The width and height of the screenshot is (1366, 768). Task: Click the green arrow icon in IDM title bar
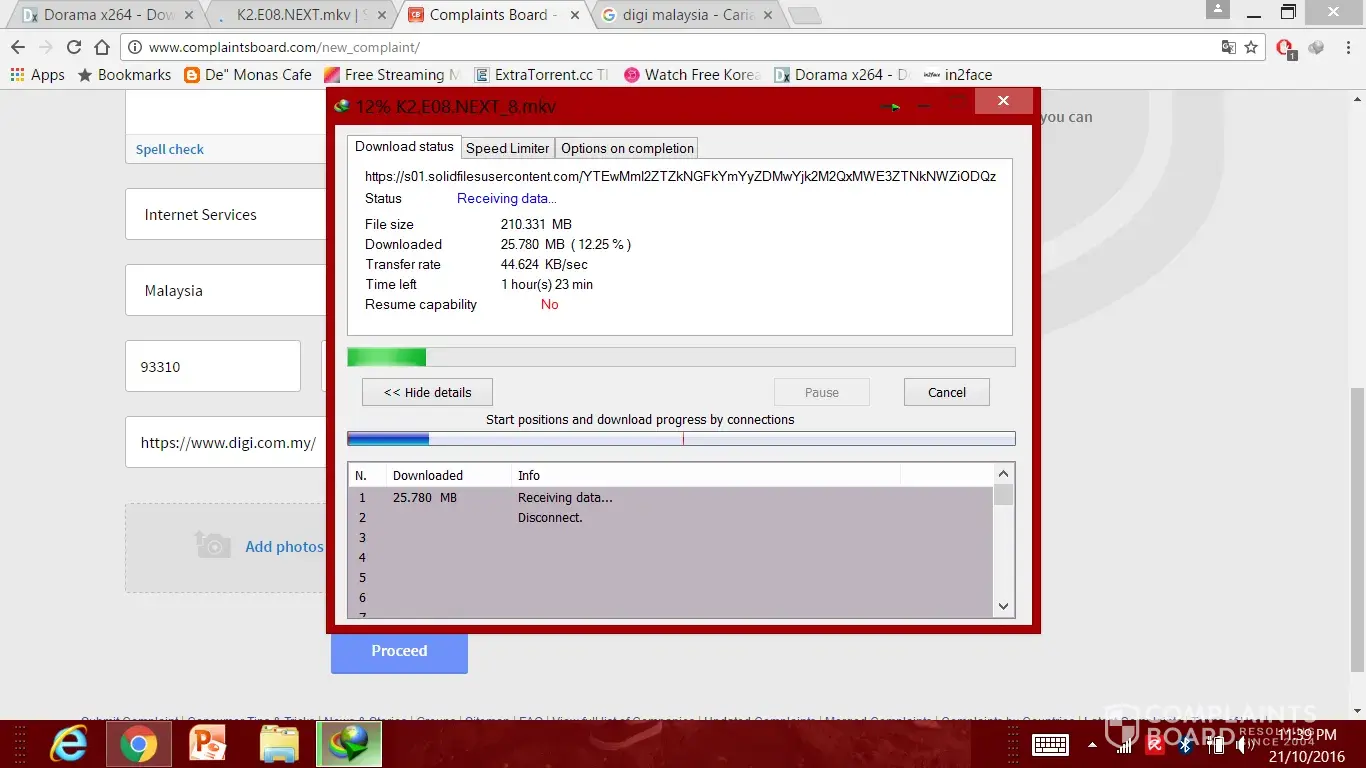[x=891, y=106]
